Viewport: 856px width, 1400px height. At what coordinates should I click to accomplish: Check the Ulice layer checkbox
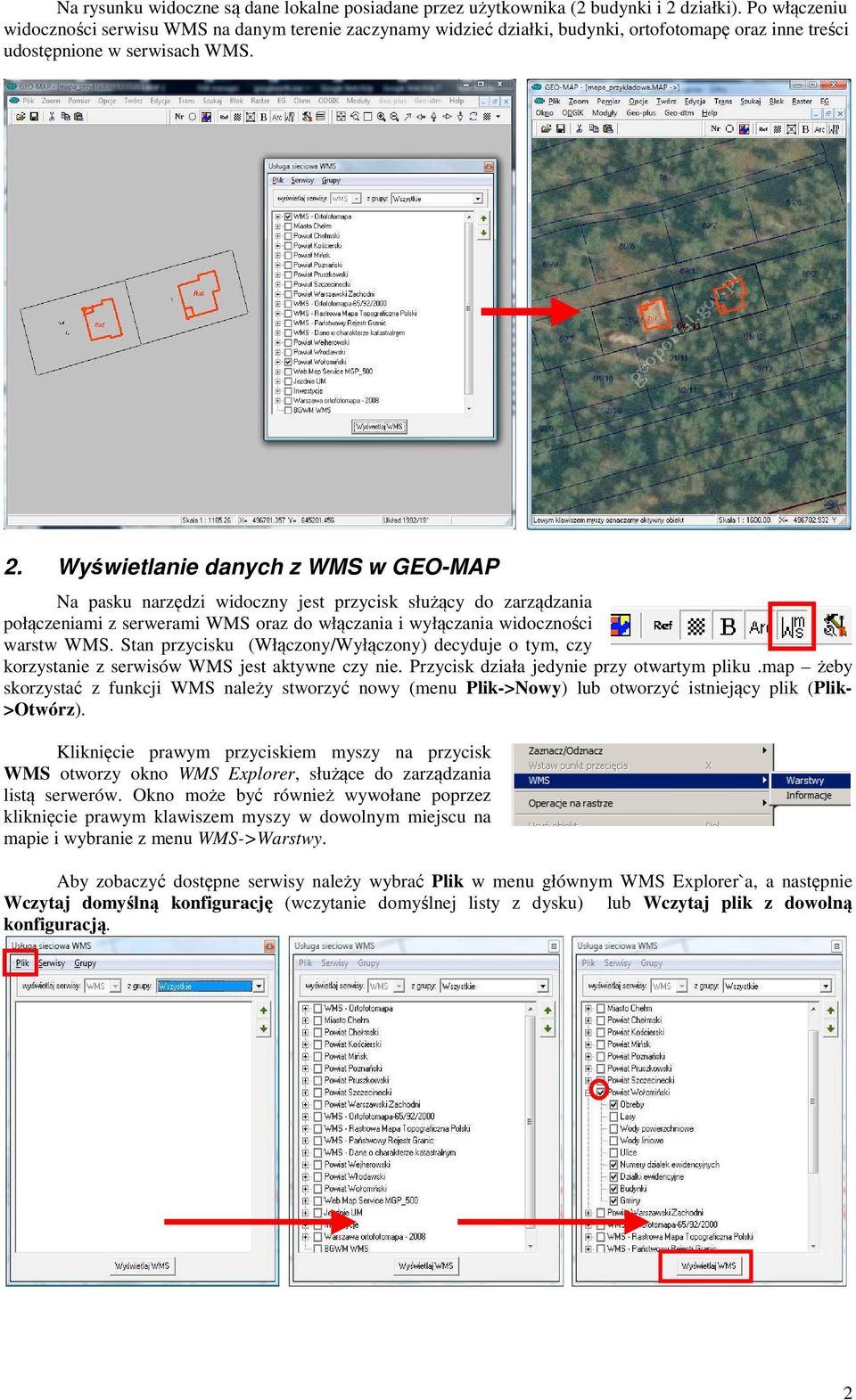click(x=613, y=1152)
